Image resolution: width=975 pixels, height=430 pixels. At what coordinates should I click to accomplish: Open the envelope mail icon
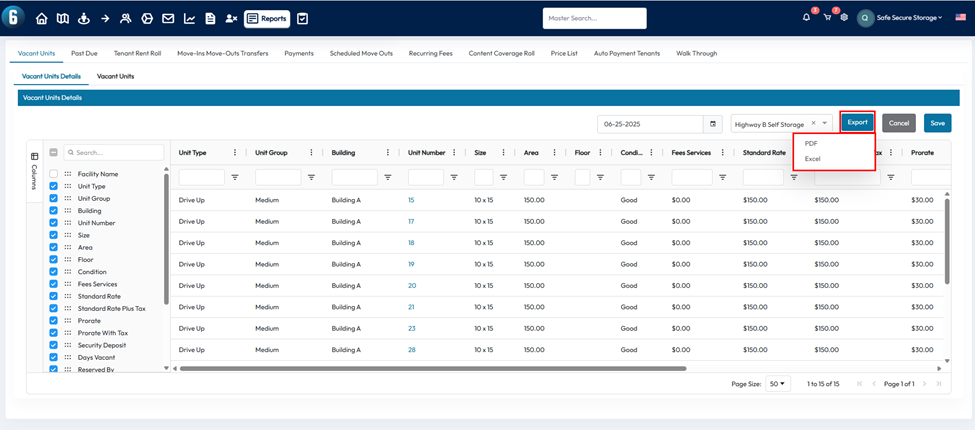[x=168, y=18]
